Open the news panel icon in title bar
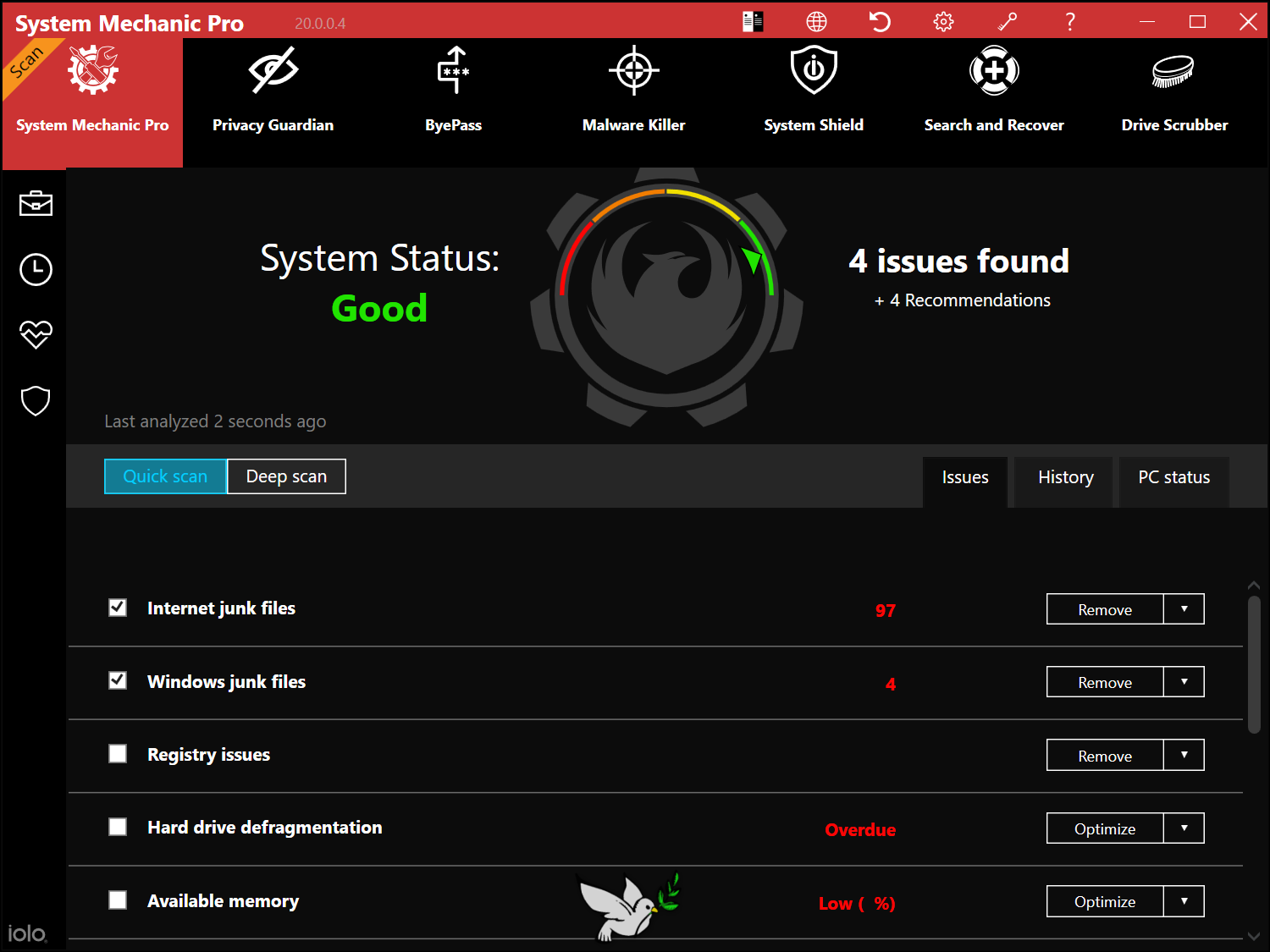The height and width of the screenshot is (952, 1270). pyautogui.click(x=753, y=22)
